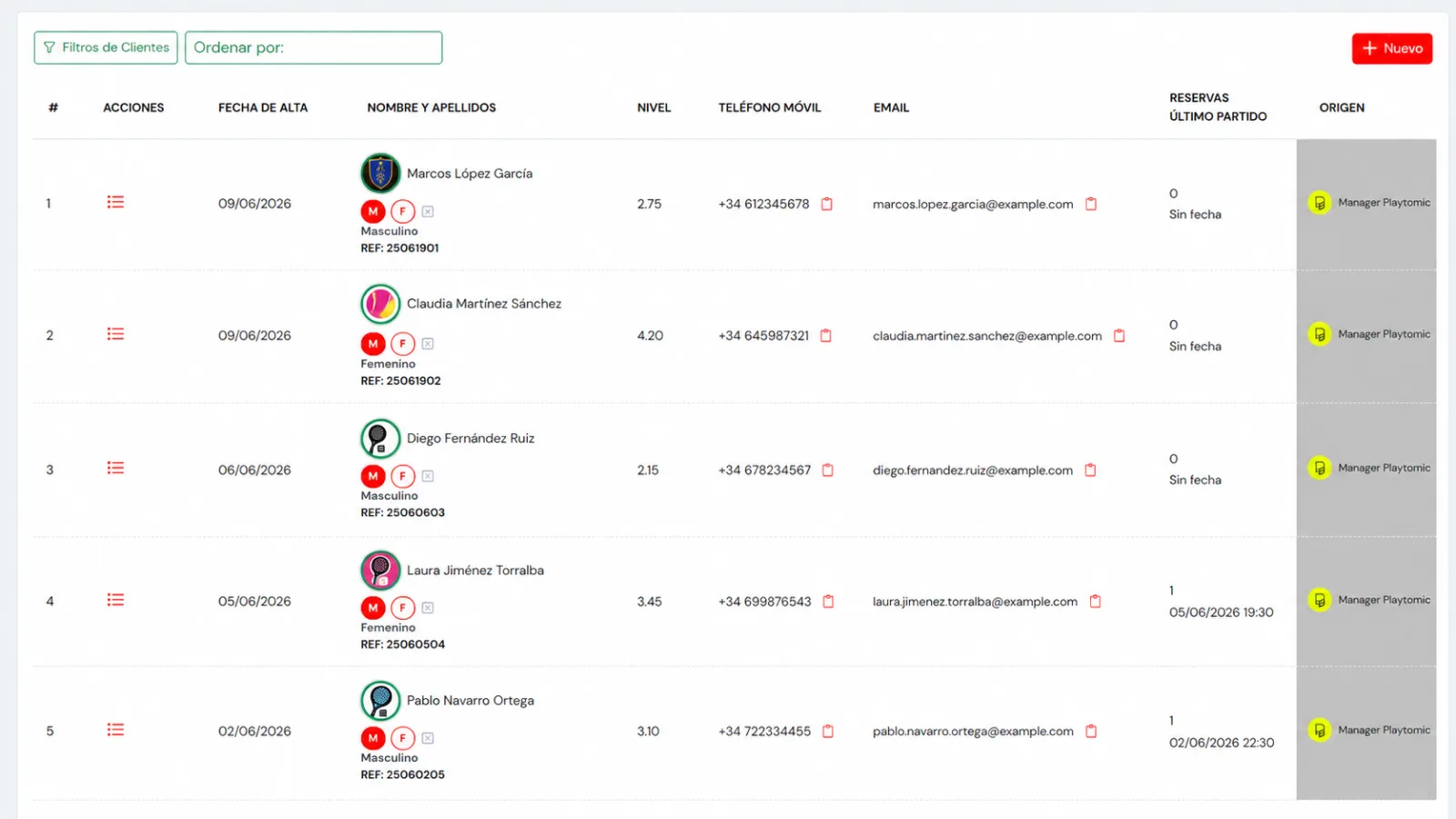Open actions menu for Diego Fernández Ruiz
This screenshot has height=819, width=1456.
coord(116,468)
